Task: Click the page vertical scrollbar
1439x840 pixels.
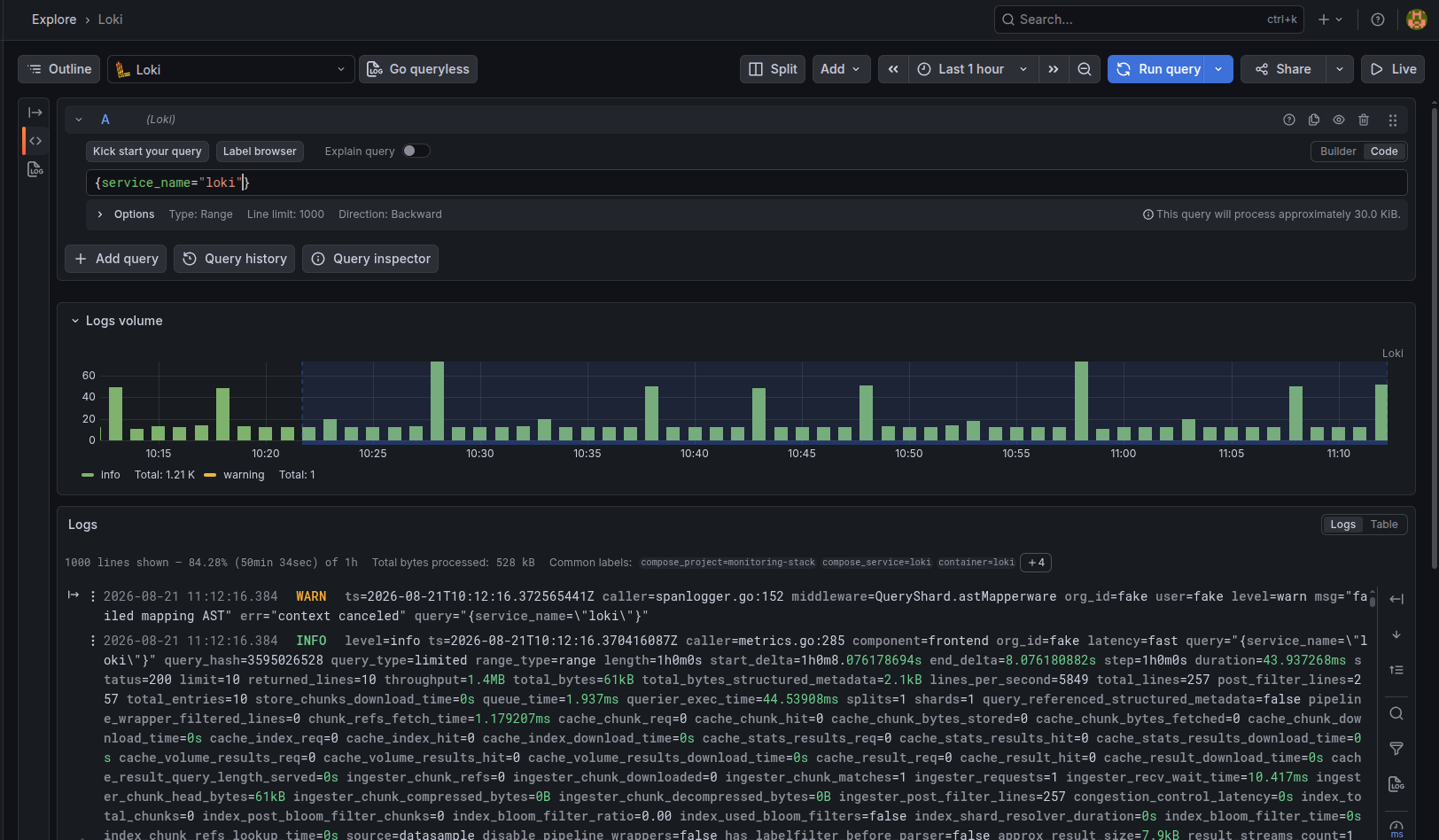Action: click(1435, 337)
